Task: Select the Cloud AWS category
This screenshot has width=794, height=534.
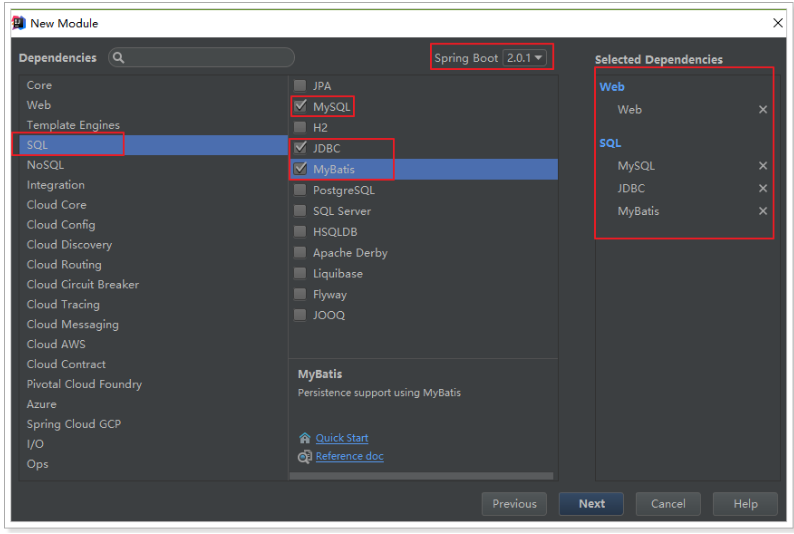Action: (154, 344)
